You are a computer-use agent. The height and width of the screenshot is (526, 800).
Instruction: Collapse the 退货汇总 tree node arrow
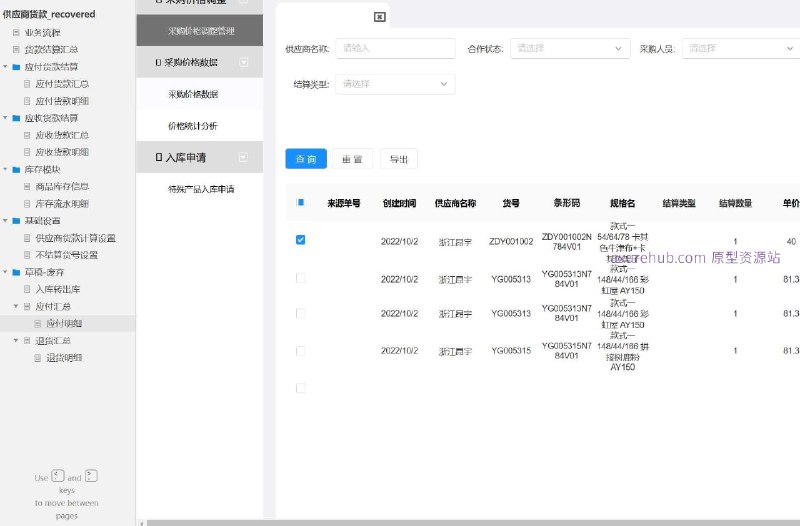[16, 340]
